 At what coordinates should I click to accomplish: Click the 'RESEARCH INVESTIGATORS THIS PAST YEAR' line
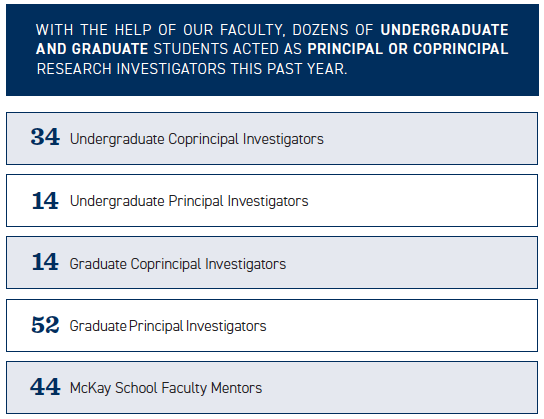(192, 69)
